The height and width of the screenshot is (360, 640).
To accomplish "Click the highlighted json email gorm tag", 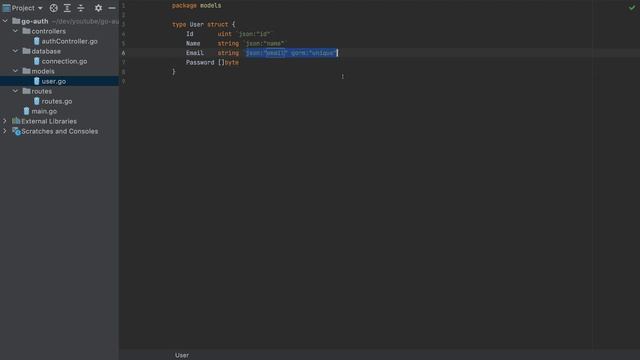I will tap(291, 53).
